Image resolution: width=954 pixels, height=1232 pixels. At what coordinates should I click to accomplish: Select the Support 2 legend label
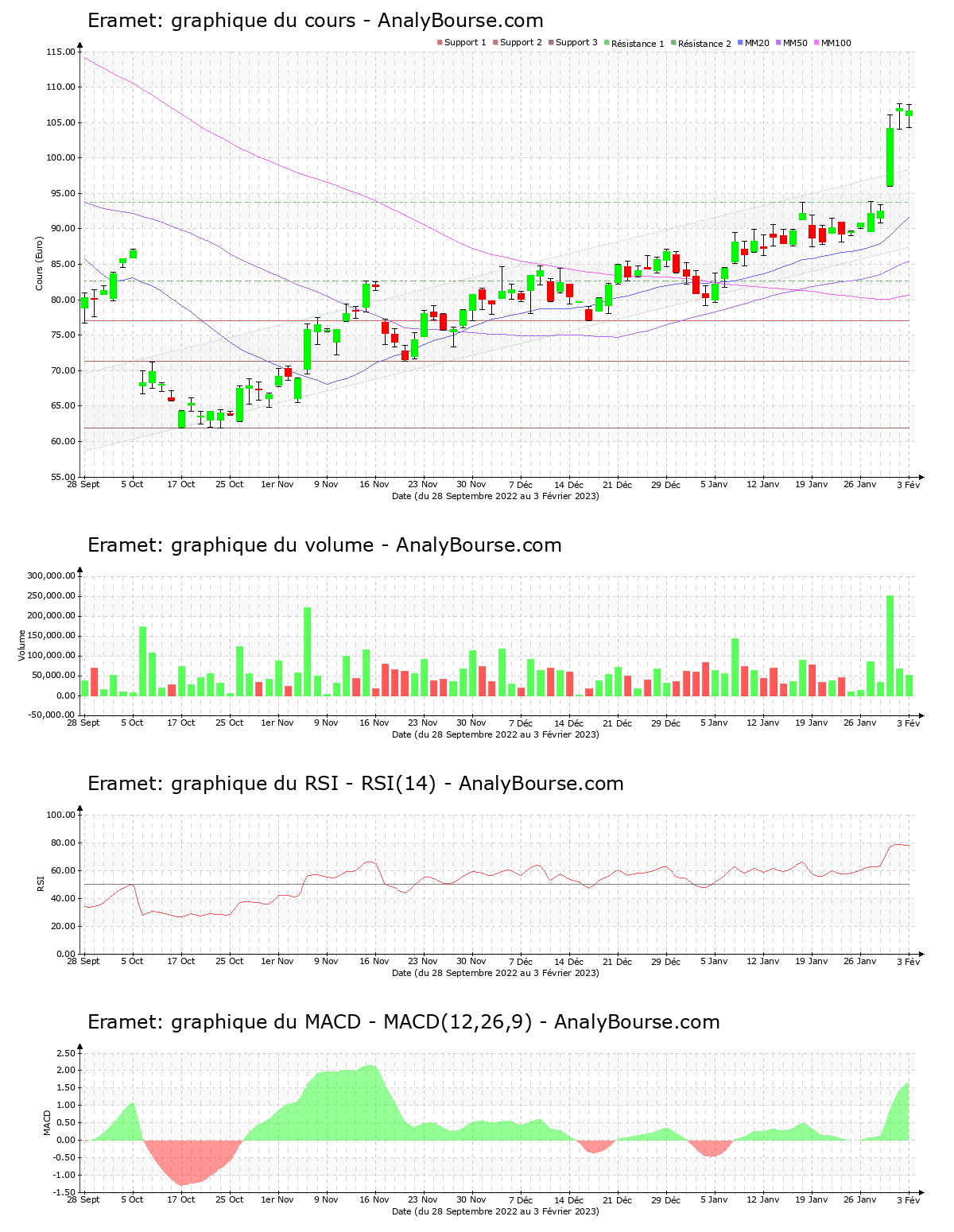click(521, 43)
